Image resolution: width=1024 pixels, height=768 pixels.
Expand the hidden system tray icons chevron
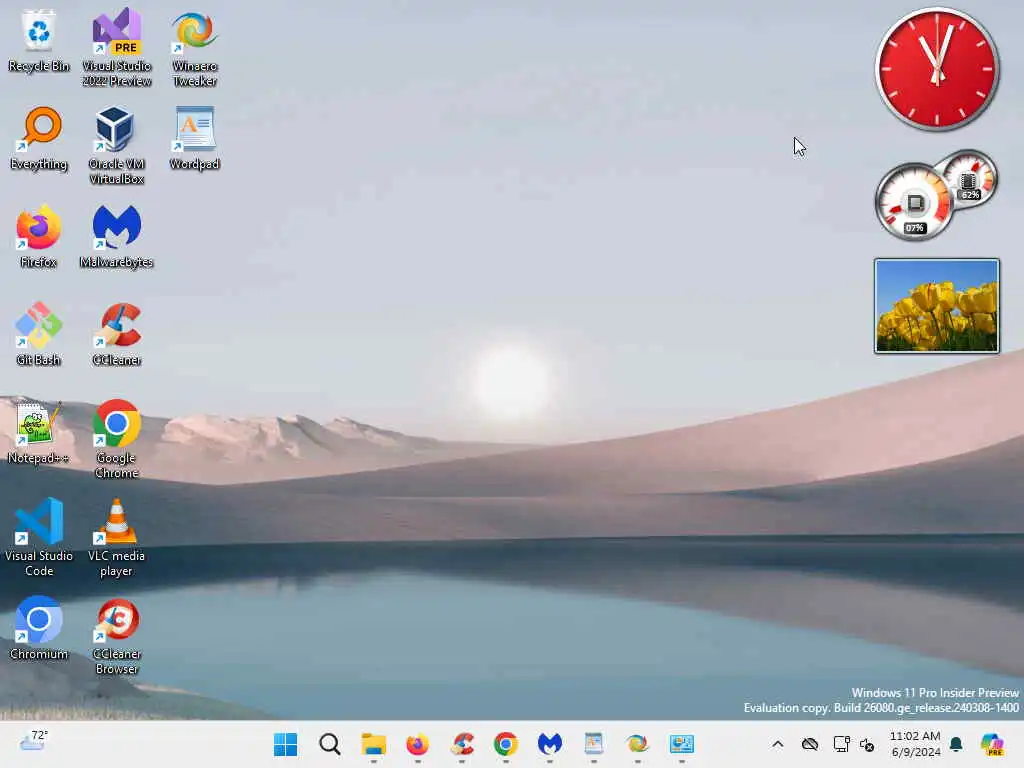click(778, 744)
